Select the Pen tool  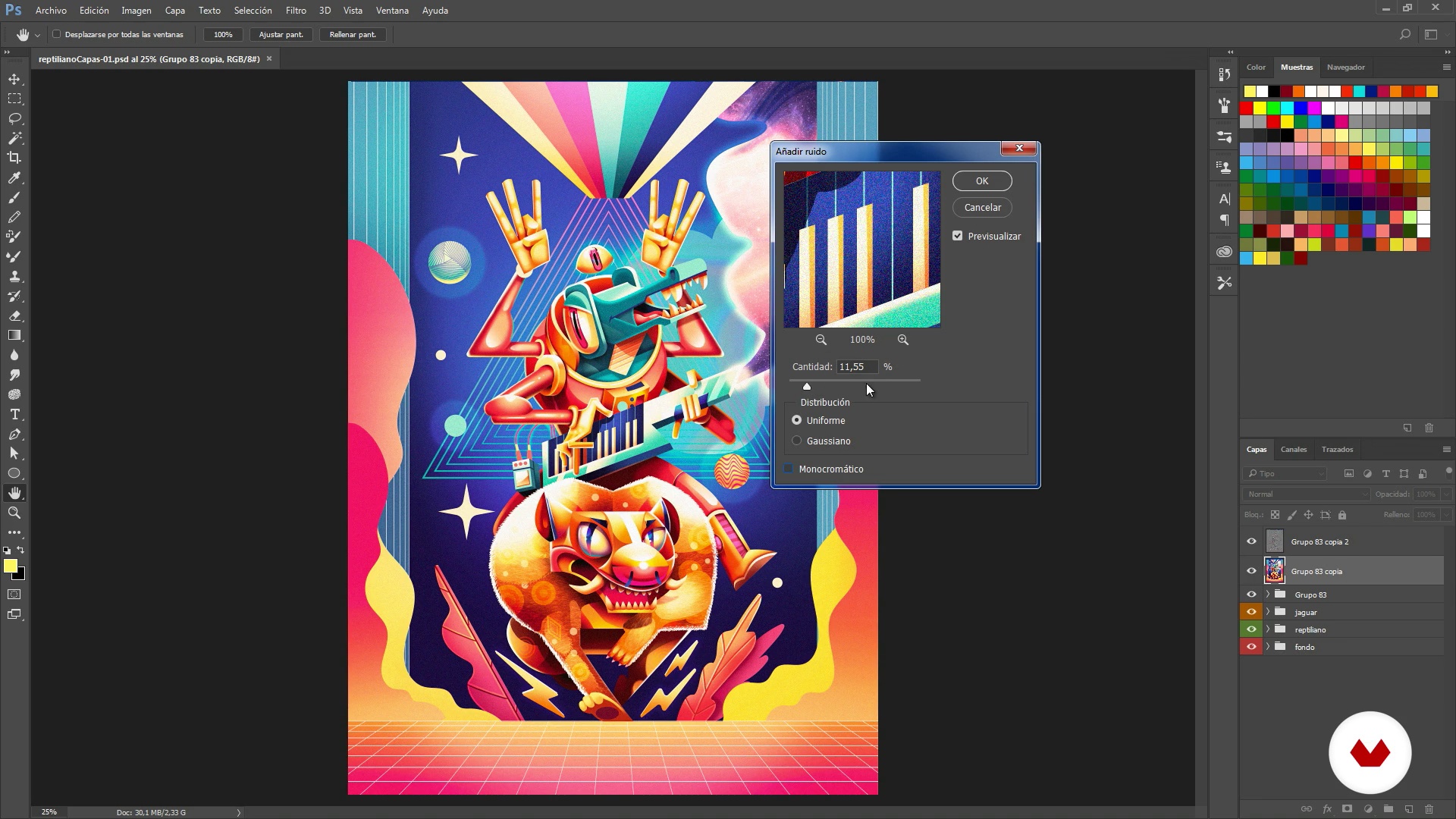pyautogui.click(x=14, y=435)
